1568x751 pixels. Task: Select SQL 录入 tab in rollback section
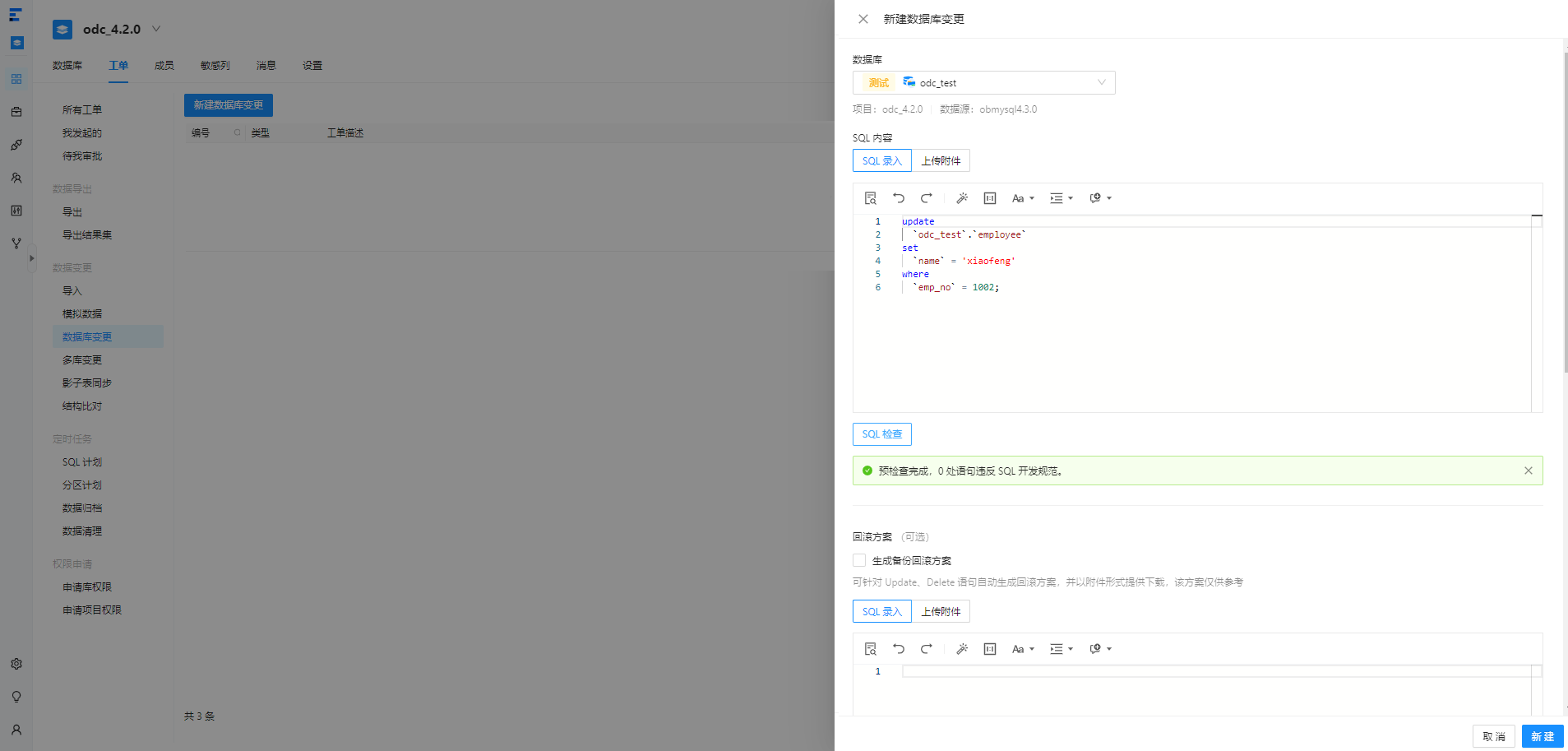(x=882, y=612)
